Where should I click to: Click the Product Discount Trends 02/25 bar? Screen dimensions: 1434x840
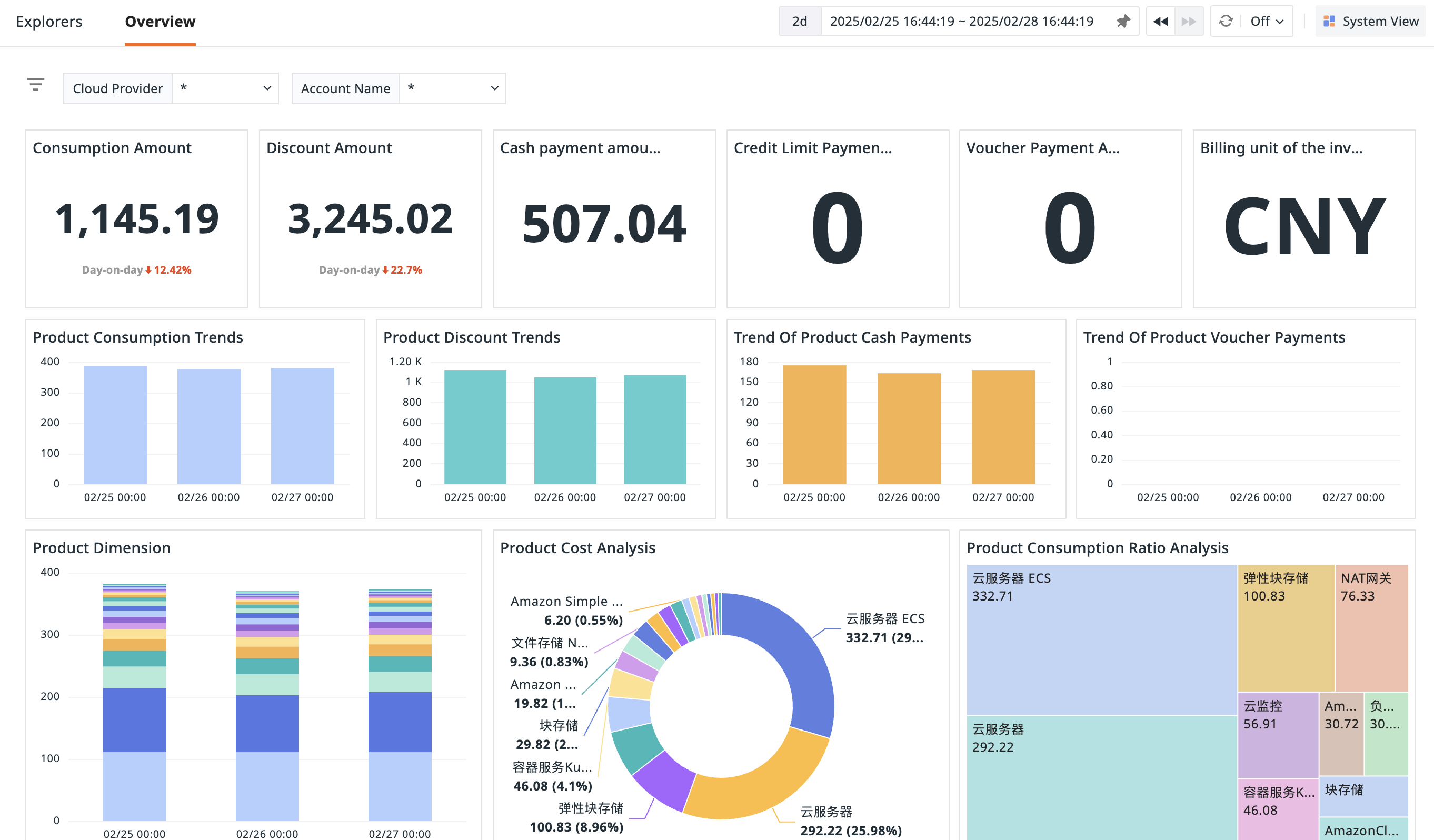tap(475, 427)
